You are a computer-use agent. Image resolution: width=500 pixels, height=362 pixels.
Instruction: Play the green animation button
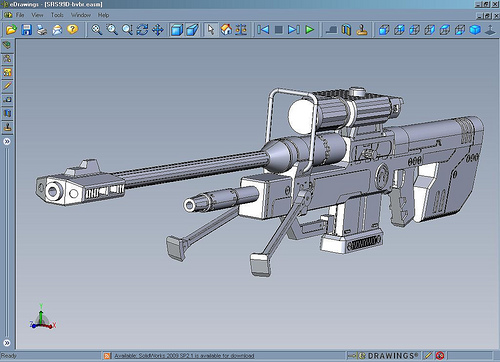pyautogui.click(x=310, y=30)
